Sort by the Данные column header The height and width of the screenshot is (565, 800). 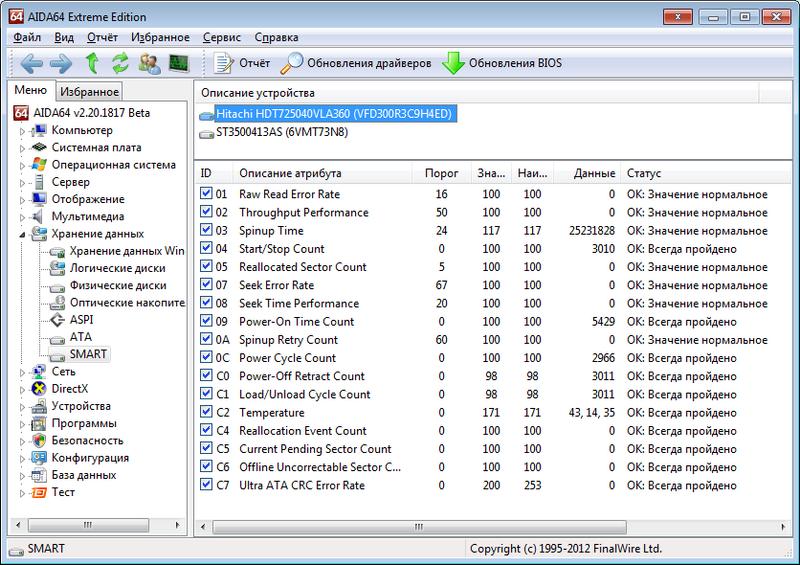[x=587, y=173]
